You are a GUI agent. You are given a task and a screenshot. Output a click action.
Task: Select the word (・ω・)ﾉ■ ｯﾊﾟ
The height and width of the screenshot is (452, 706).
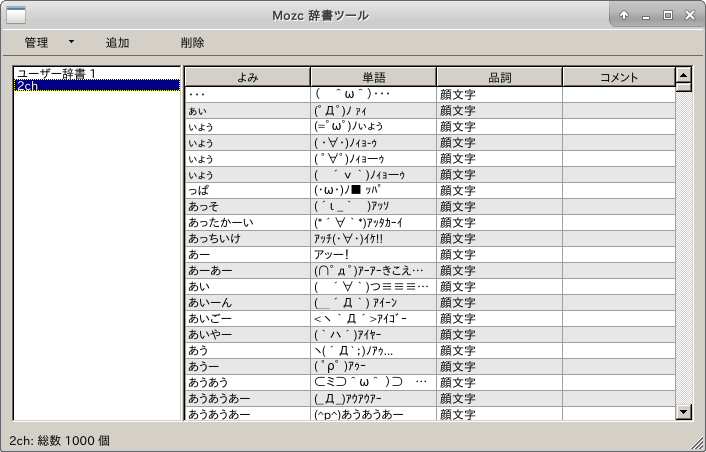pyautogui.click(x=373, y=190)
